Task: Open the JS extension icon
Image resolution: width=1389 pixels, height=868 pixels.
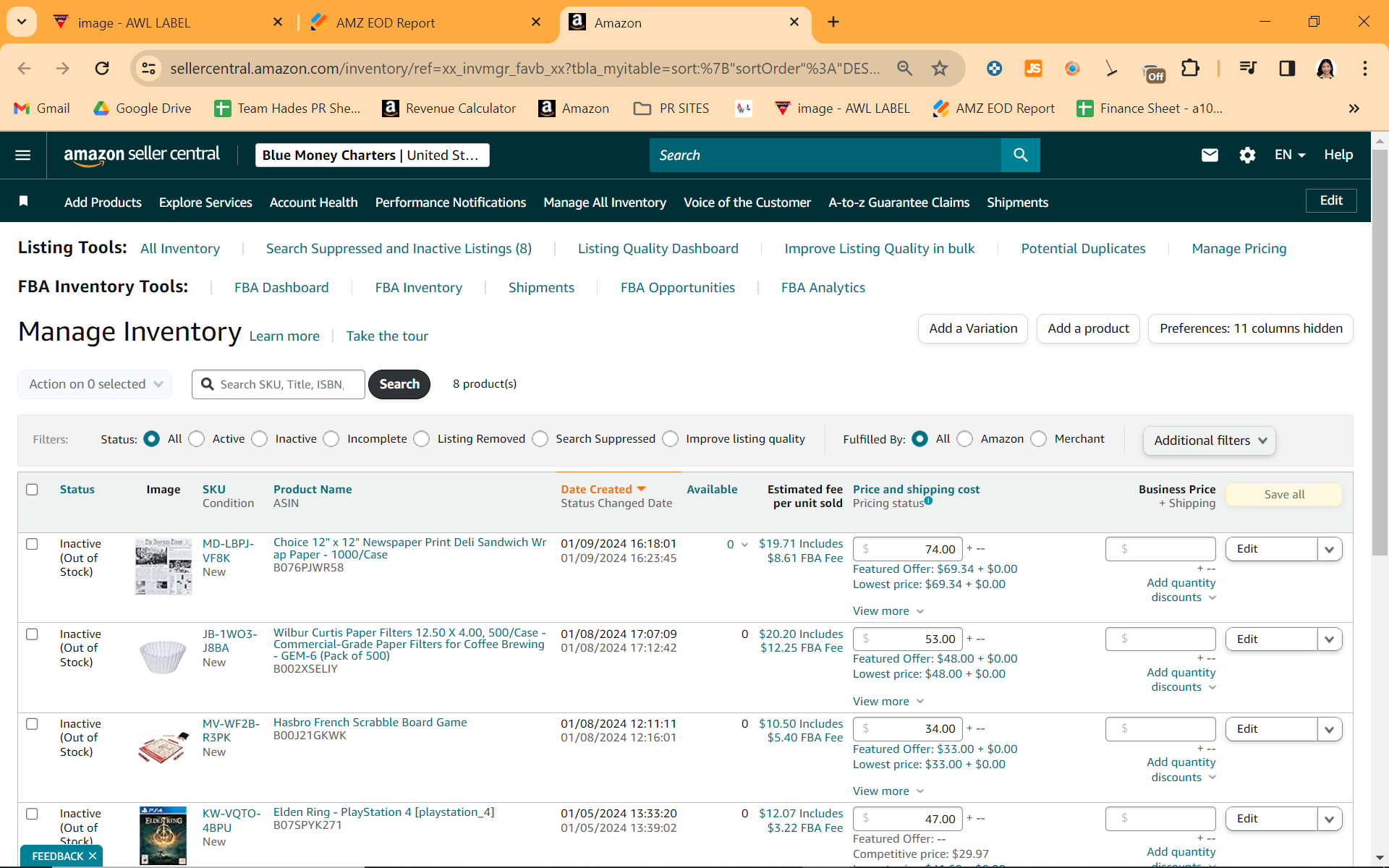Action: (x=1033, y=69)
